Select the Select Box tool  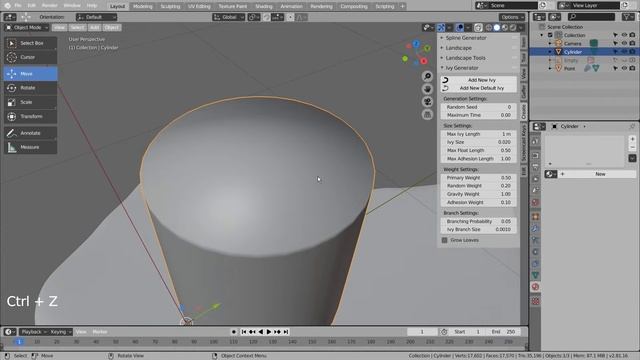pos(31,43)
